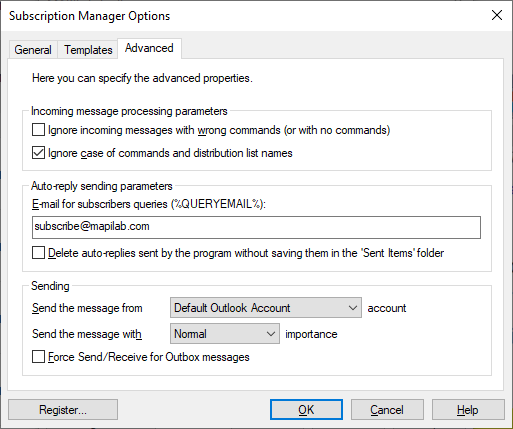
Task: Cancel the options dialog
Action: pyautogui.click(x=387, y=410)
